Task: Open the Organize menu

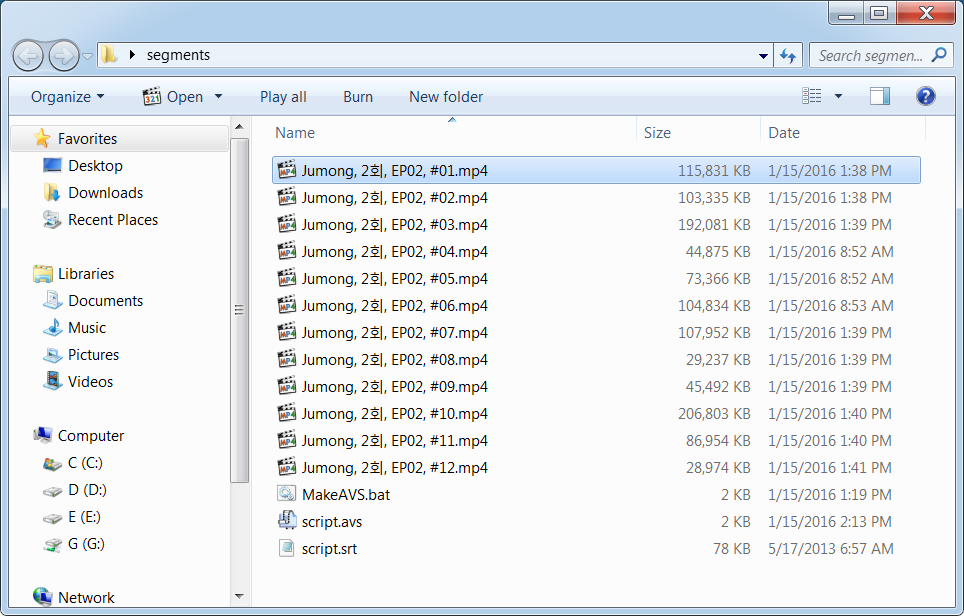Action: tap(68, 97)
